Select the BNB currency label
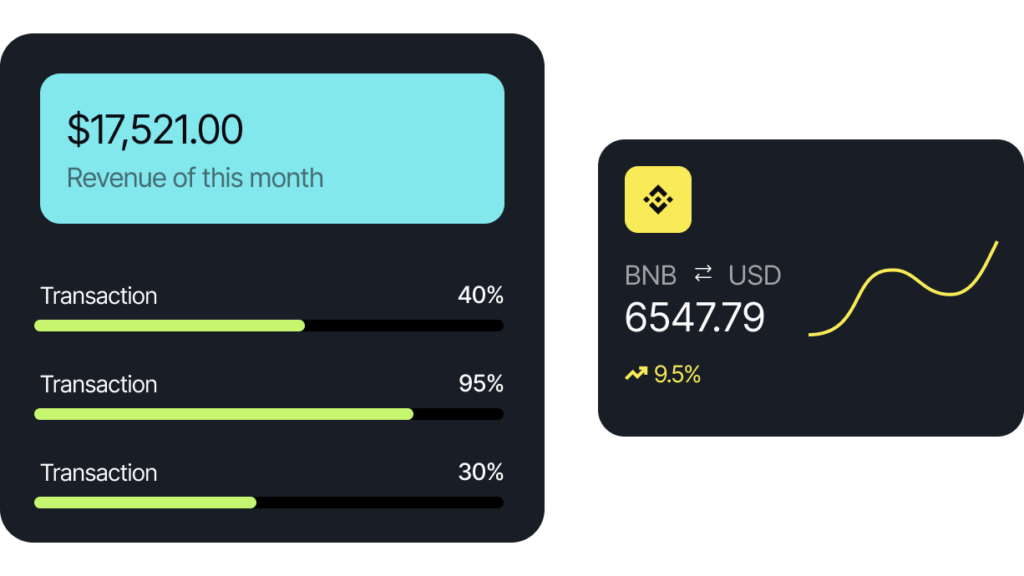Viewport: 1024px width, 576px height. click(650, 275)
